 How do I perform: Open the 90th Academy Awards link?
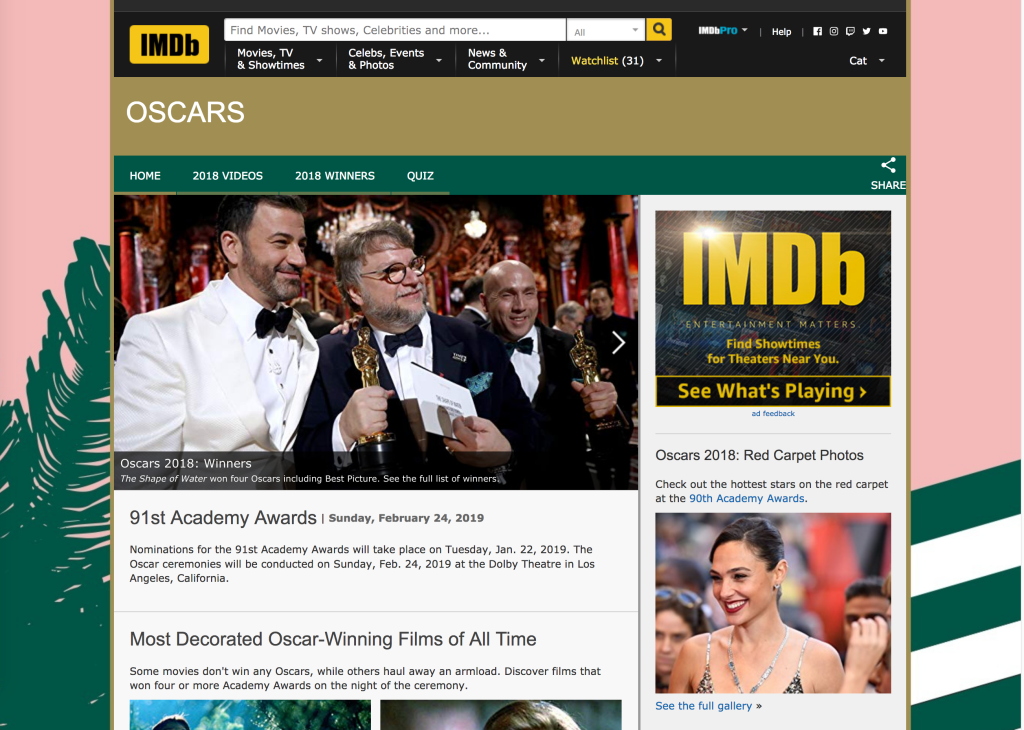pyautogui.click(x=746, y=498)
